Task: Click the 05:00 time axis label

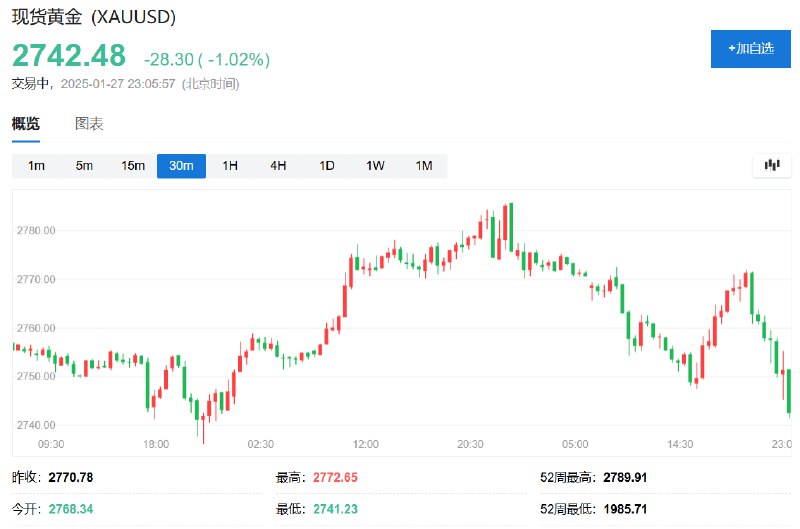Action: [575, 444]
